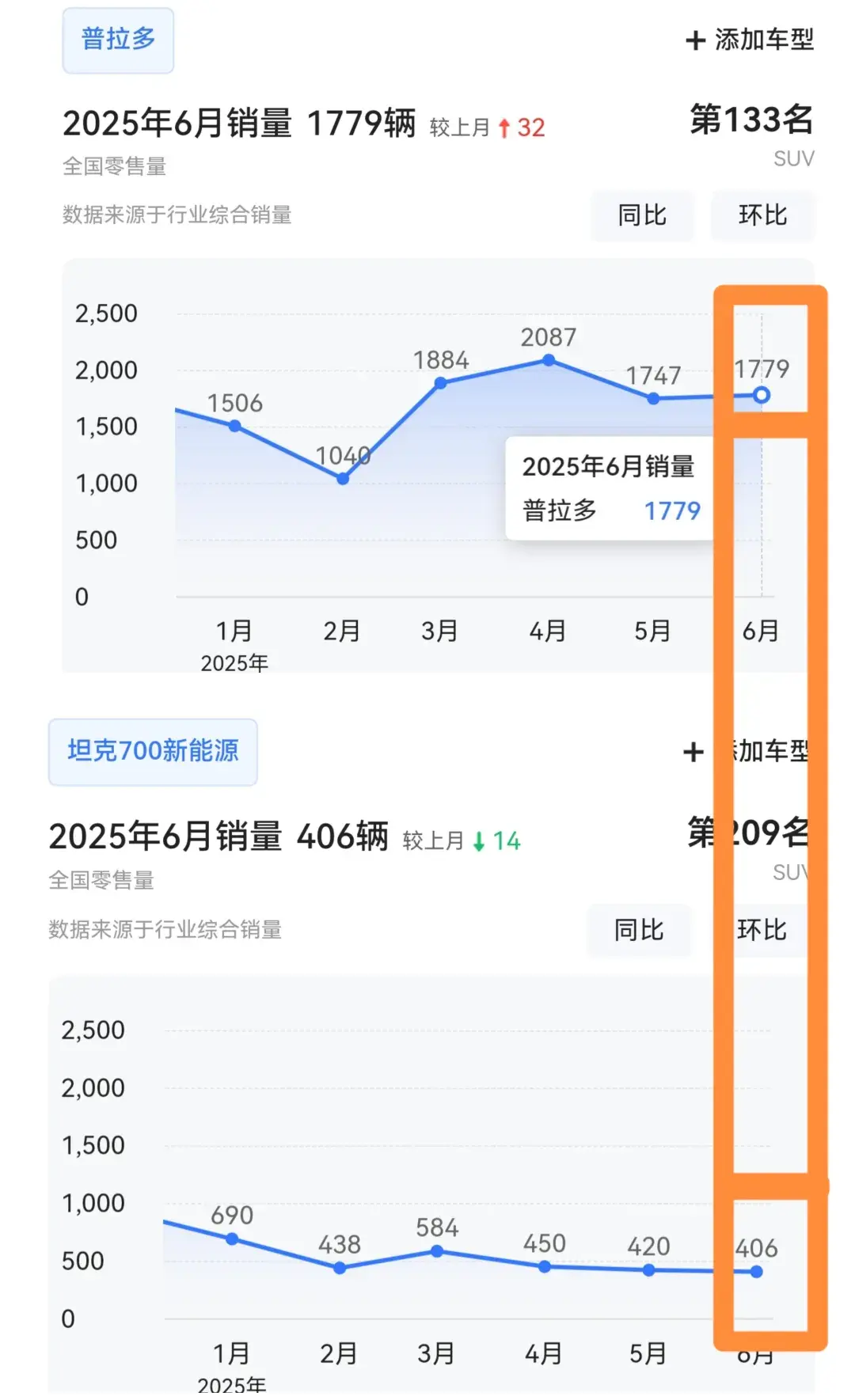Tap the 坦克700新能源 model tag
Screen dimensions: 855x1400
click(153, 751)
